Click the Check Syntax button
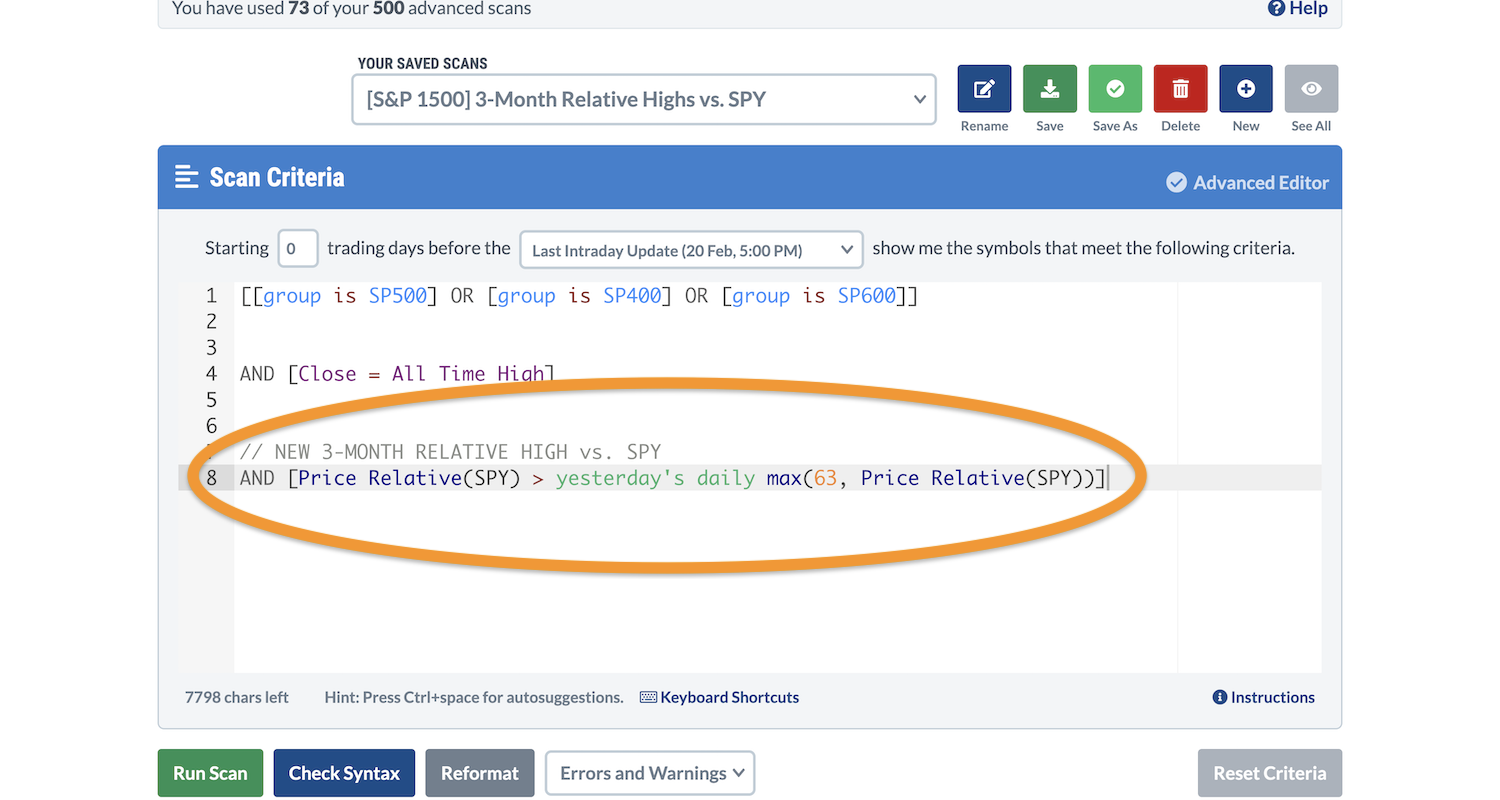The width and height of the screenshot is (1500, 800). coord(344,773)
